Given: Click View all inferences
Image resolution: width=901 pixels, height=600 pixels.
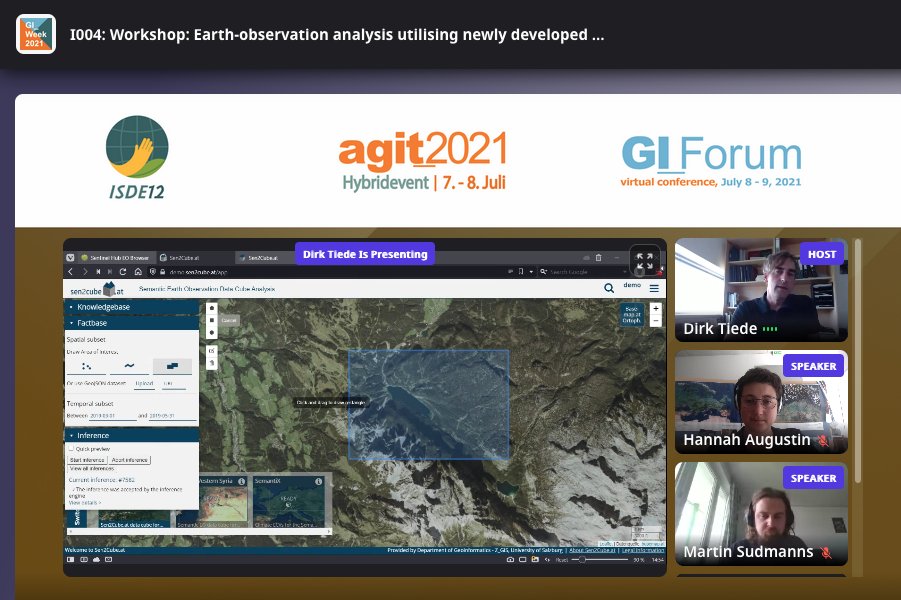Looking at the screenshot, I should [91, 469].
